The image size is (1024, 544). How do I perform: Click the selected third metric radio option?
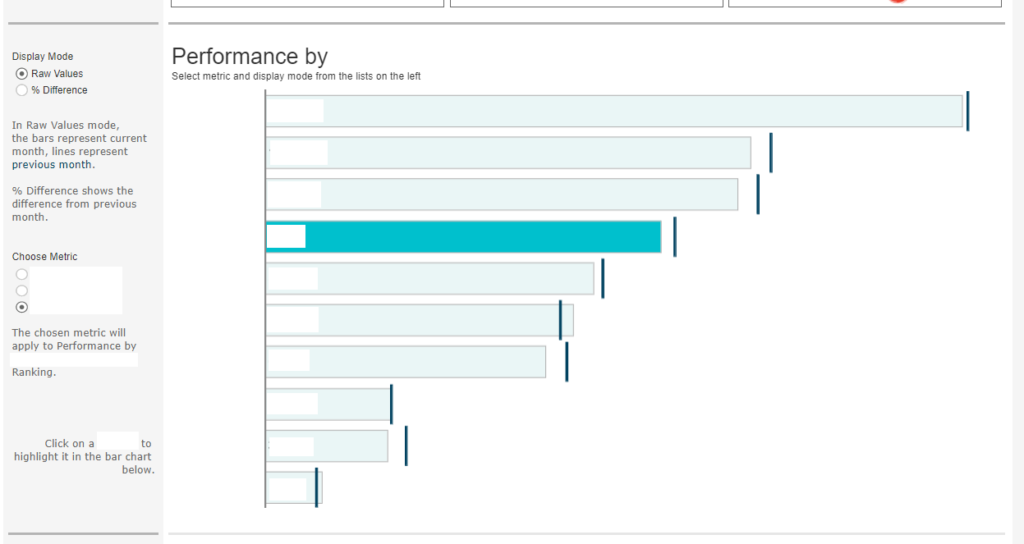pos(22,307)
